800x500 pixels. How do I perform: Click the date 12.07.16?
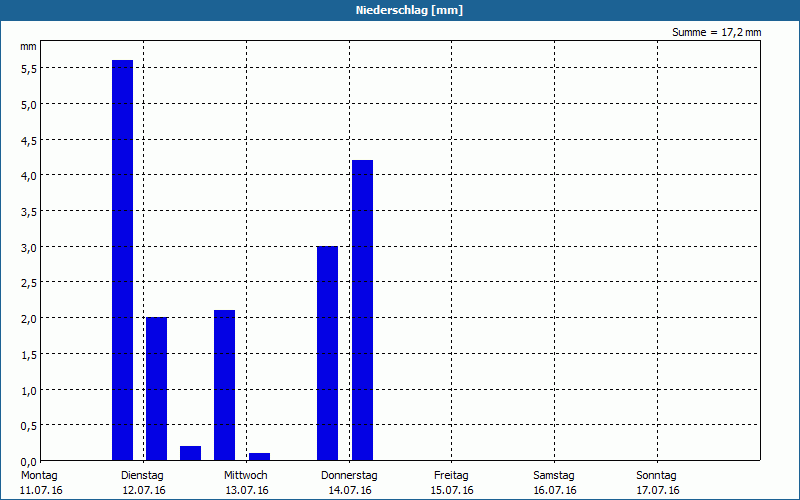coord(144,491)
